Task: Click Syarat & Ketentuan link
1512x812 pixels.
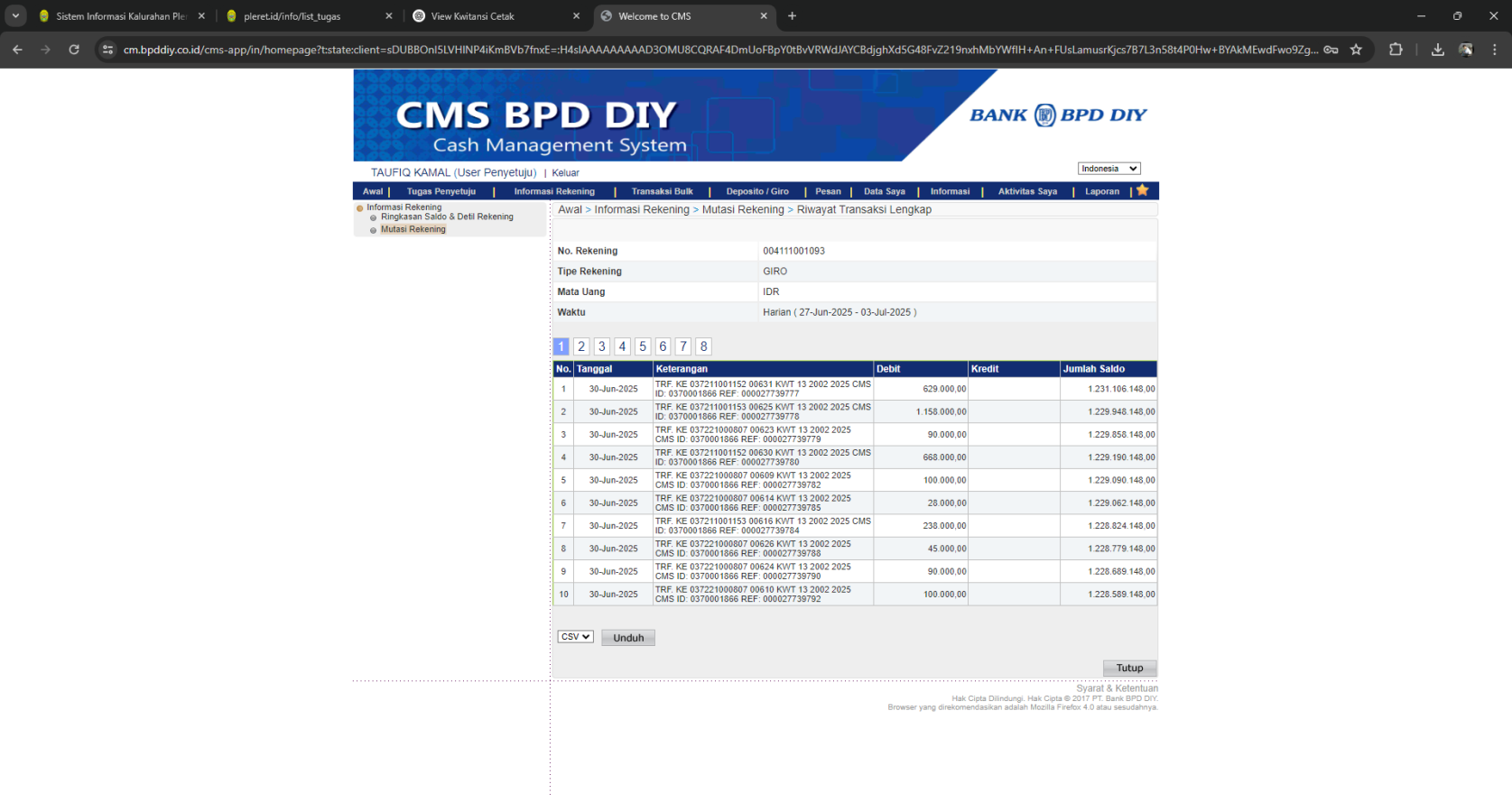Action: tap(1117, 688)
